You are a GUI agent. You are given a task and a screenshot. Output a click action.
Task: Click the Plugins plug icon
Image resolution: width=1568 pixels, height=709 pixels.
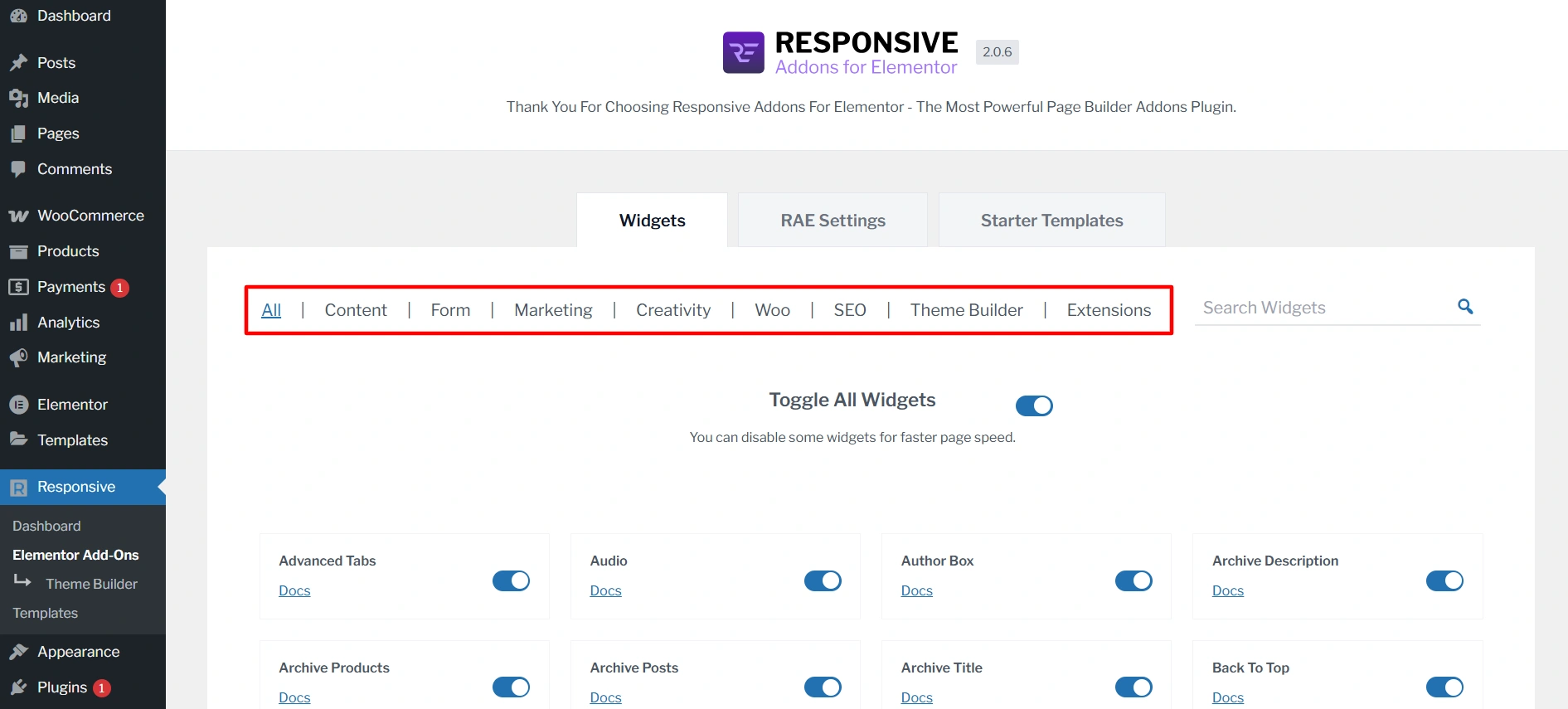click(18, 687)
